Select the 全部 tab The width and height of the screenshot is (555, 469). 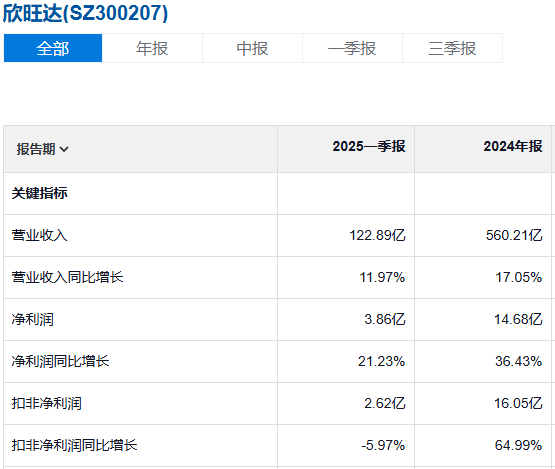point(53,48)
